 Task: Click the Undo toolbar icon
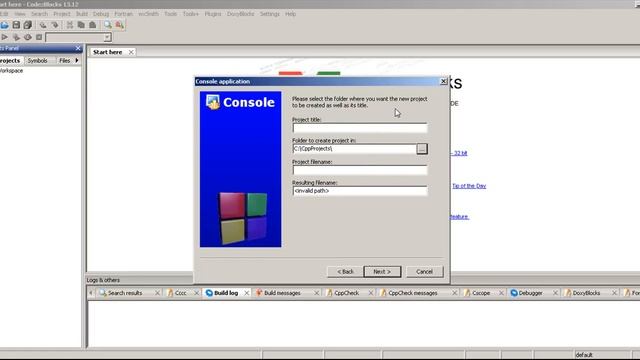click(43, 25)
